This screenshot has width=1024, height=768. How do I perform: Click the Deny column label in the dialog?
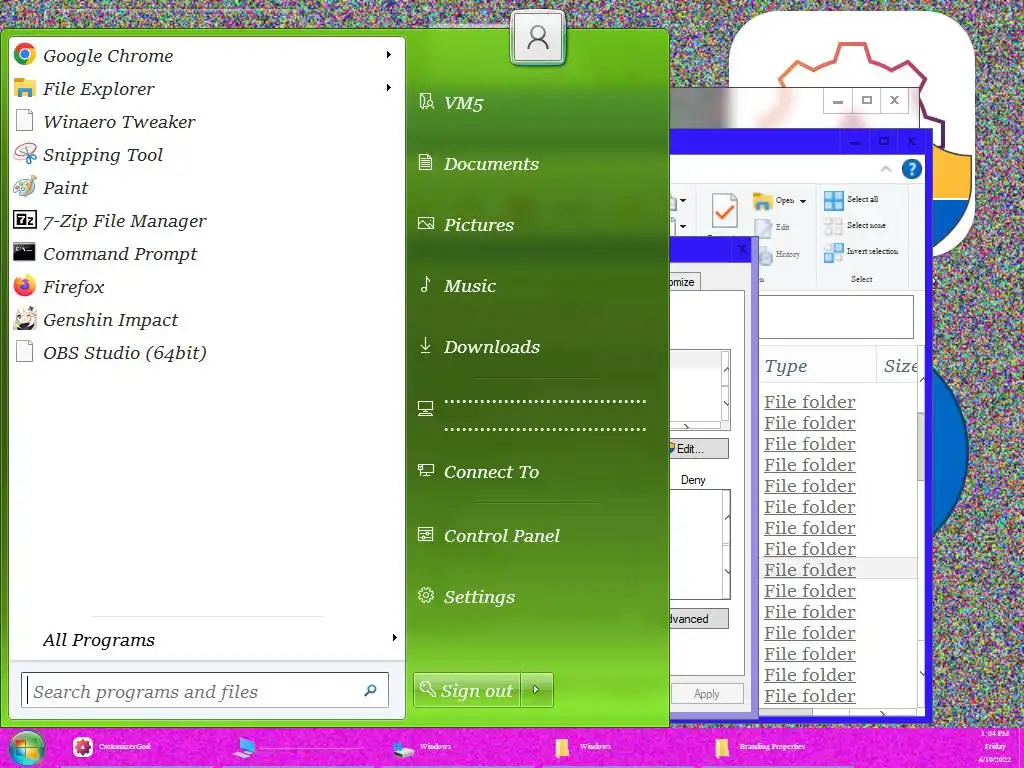693,480
